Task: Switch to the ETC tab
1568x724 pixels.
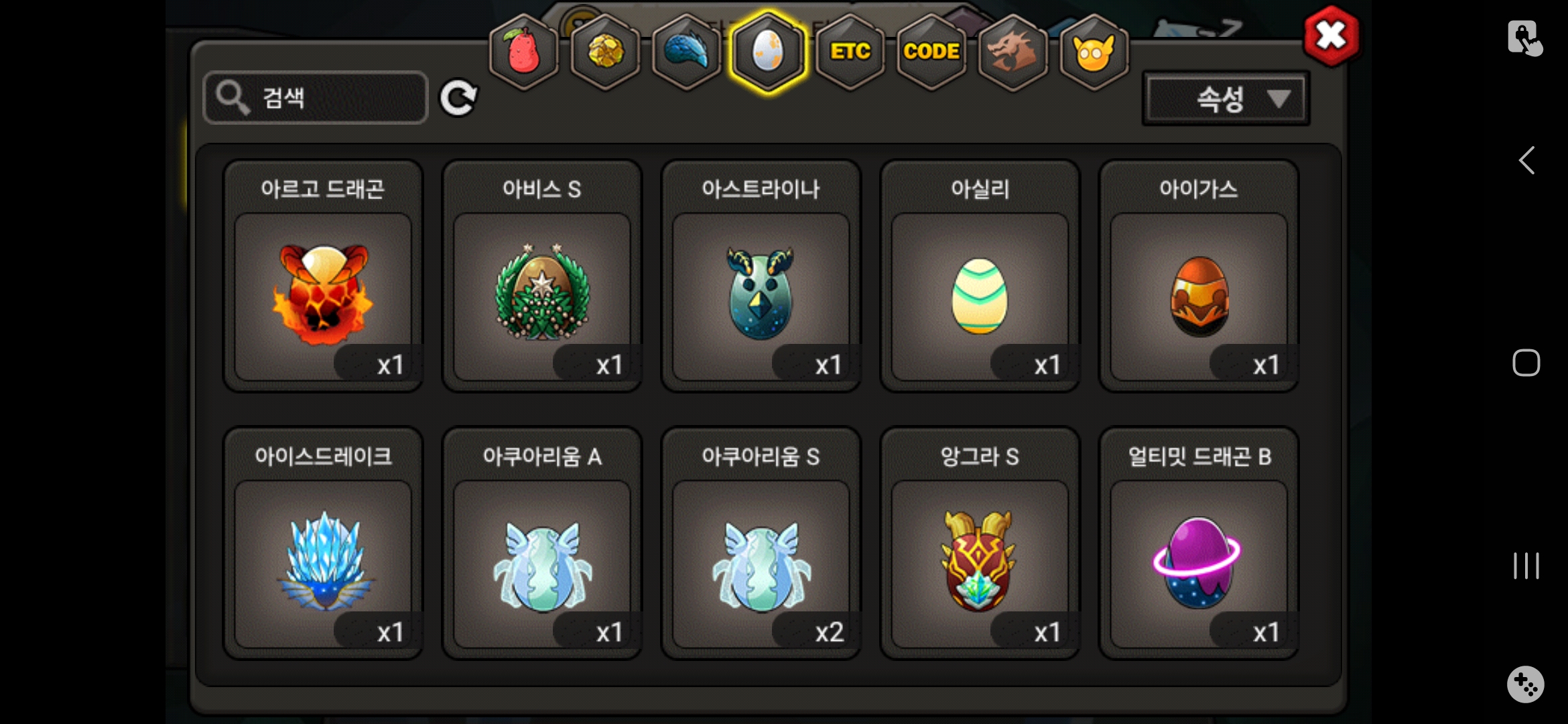Action: click(x=850, y=52)
